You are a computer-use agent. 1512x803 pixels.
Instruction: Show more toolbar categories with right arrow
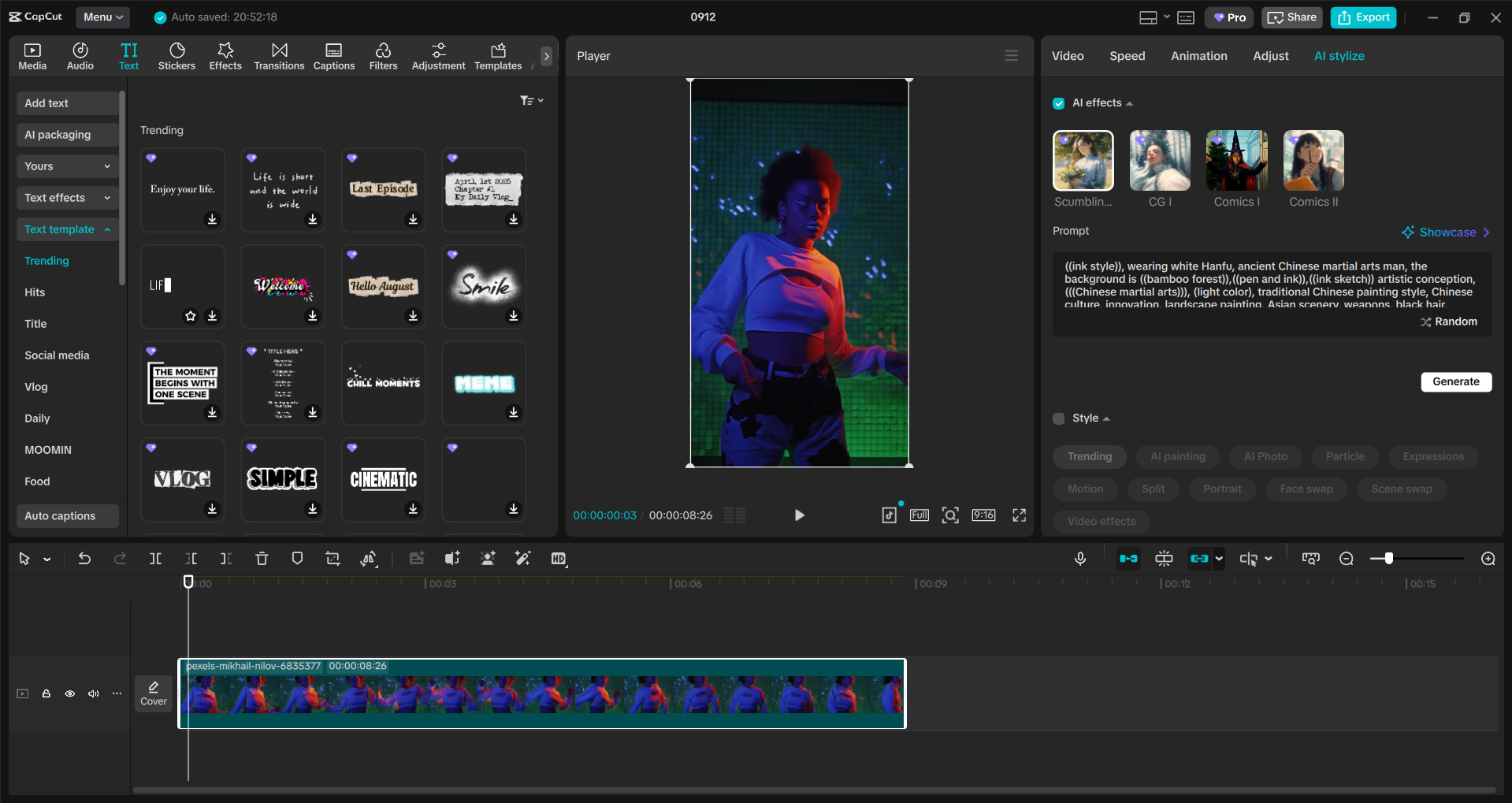[x=546, y=56]
